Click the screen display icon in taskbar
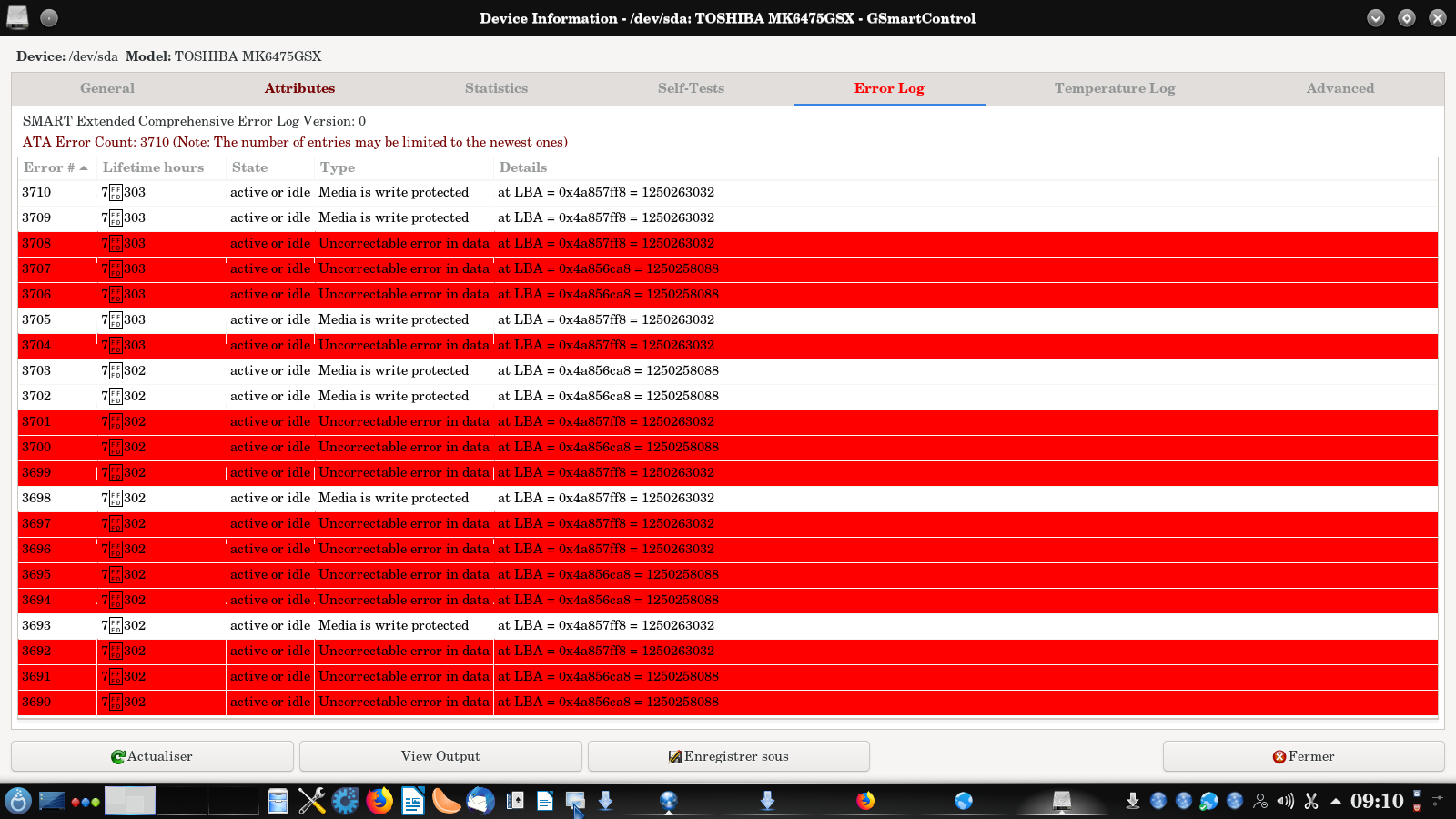Image resolution: width=1456 pixels, height=819 pixels. 575,801
